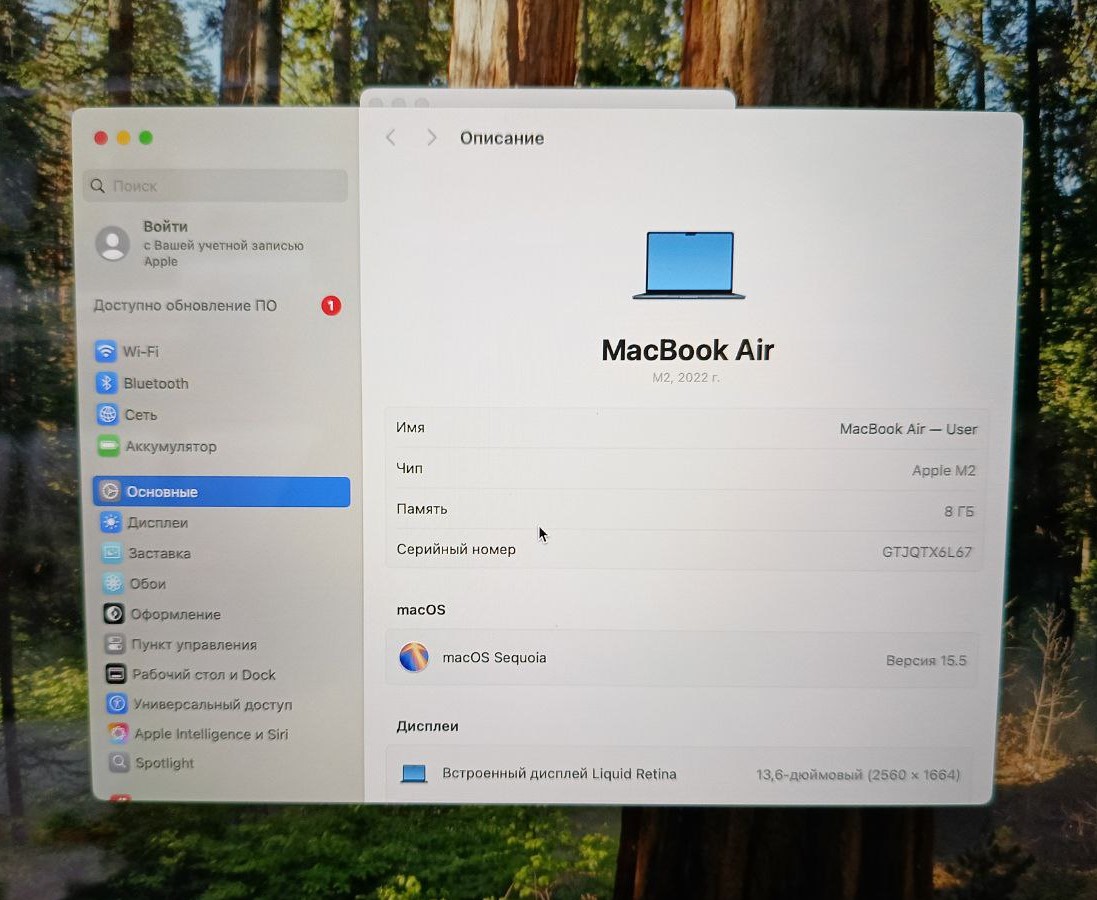Click the Обои flower icon
Viewport: 1097px width, 900px height.
[x=113, y=583]
